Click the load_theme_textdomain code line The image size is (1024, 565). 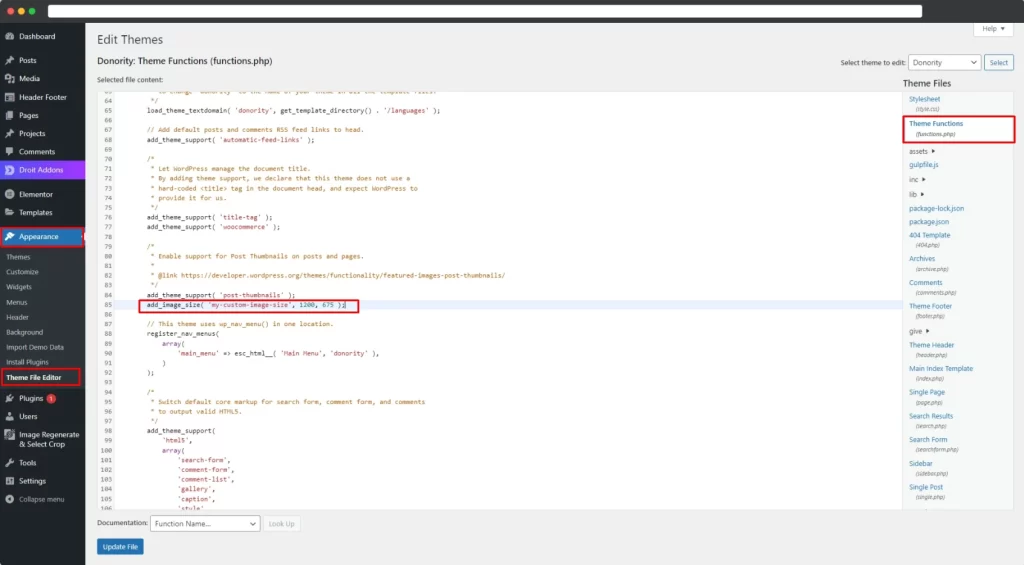[x=293, y=111]
